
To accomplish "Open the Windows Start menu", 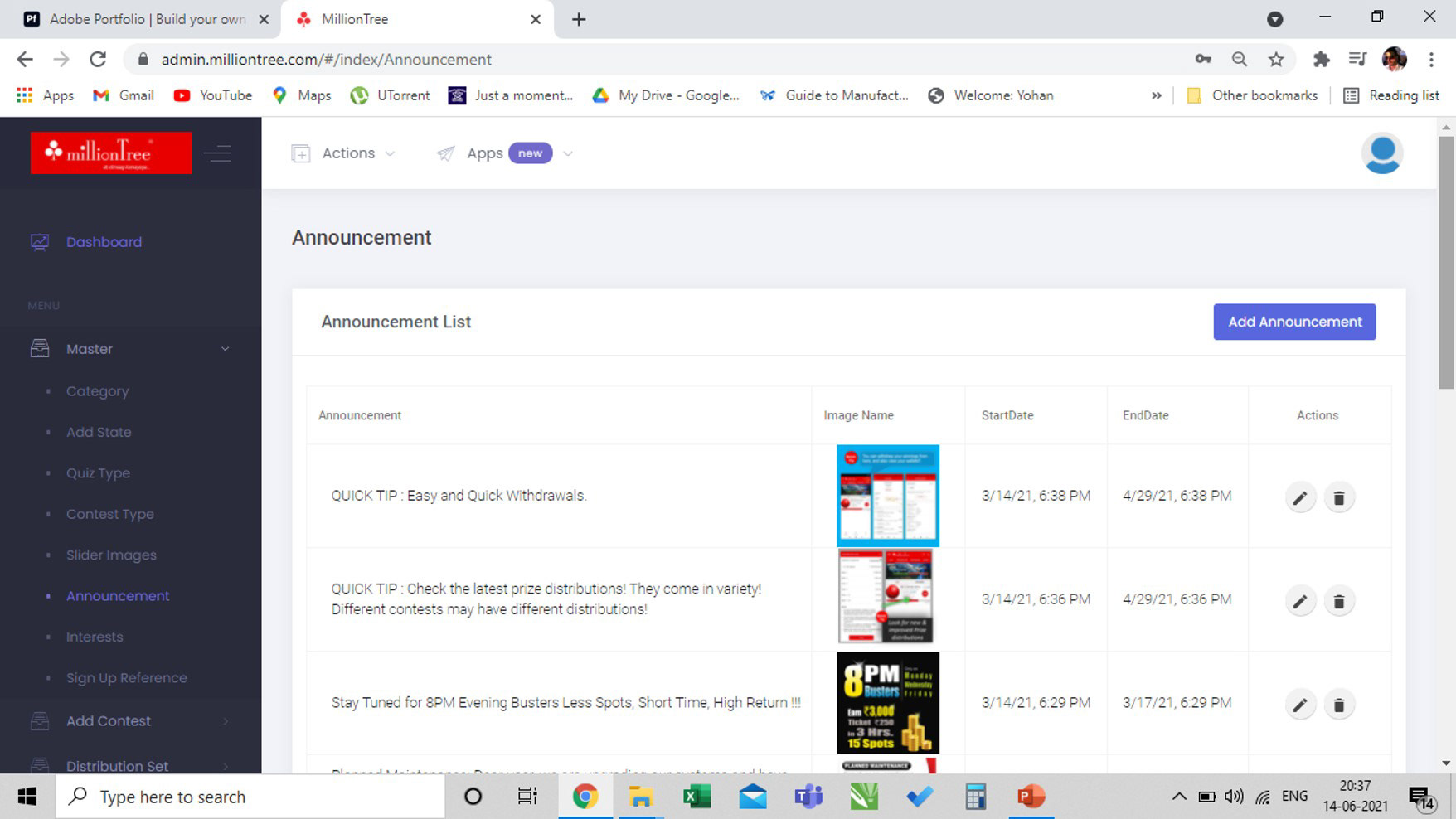I will click(27, 797).
